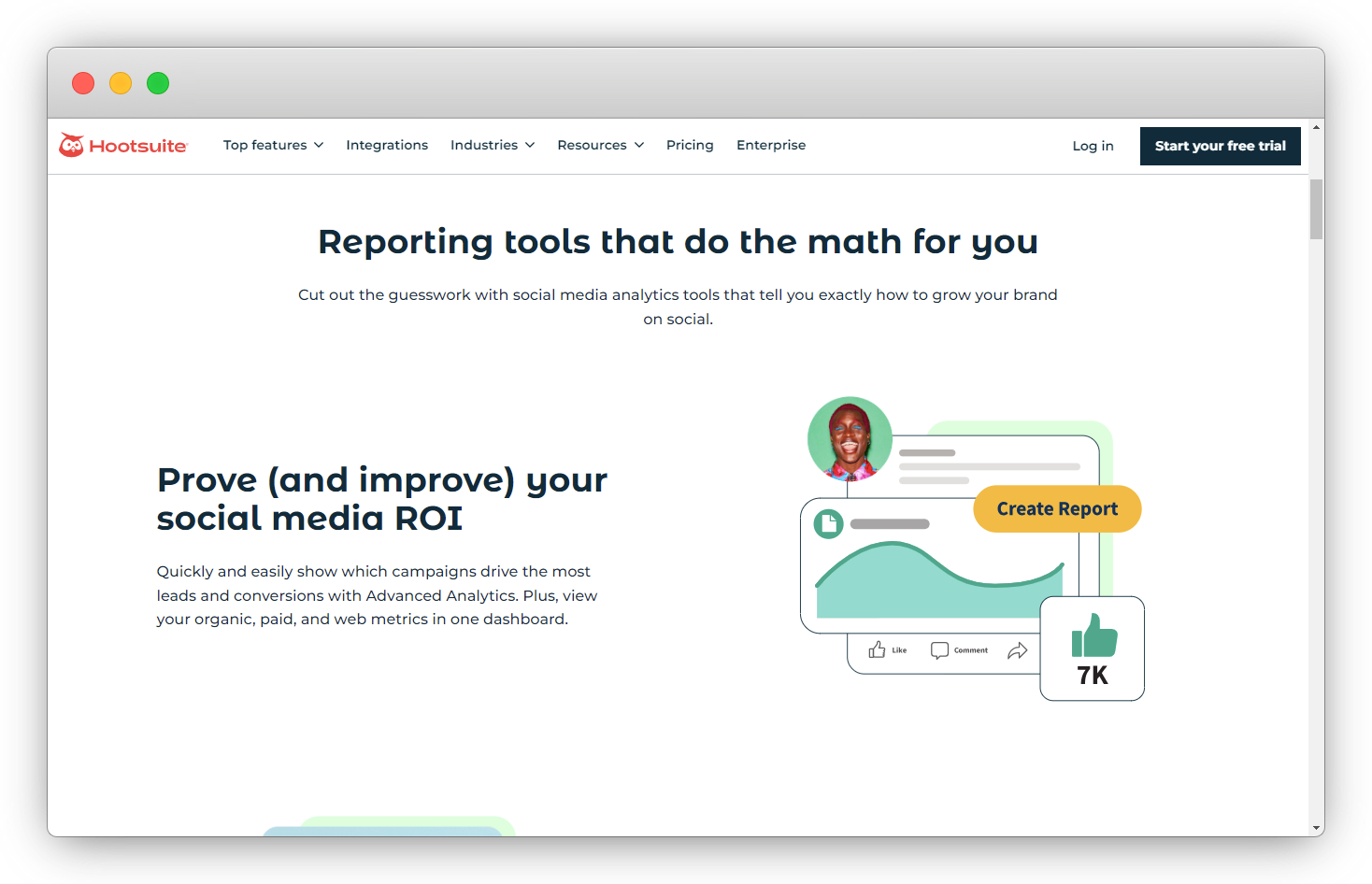The height and width of the screenshot is (884, 1372).
Task: Click the green circular document icon
Action: [x=828, y=524]
